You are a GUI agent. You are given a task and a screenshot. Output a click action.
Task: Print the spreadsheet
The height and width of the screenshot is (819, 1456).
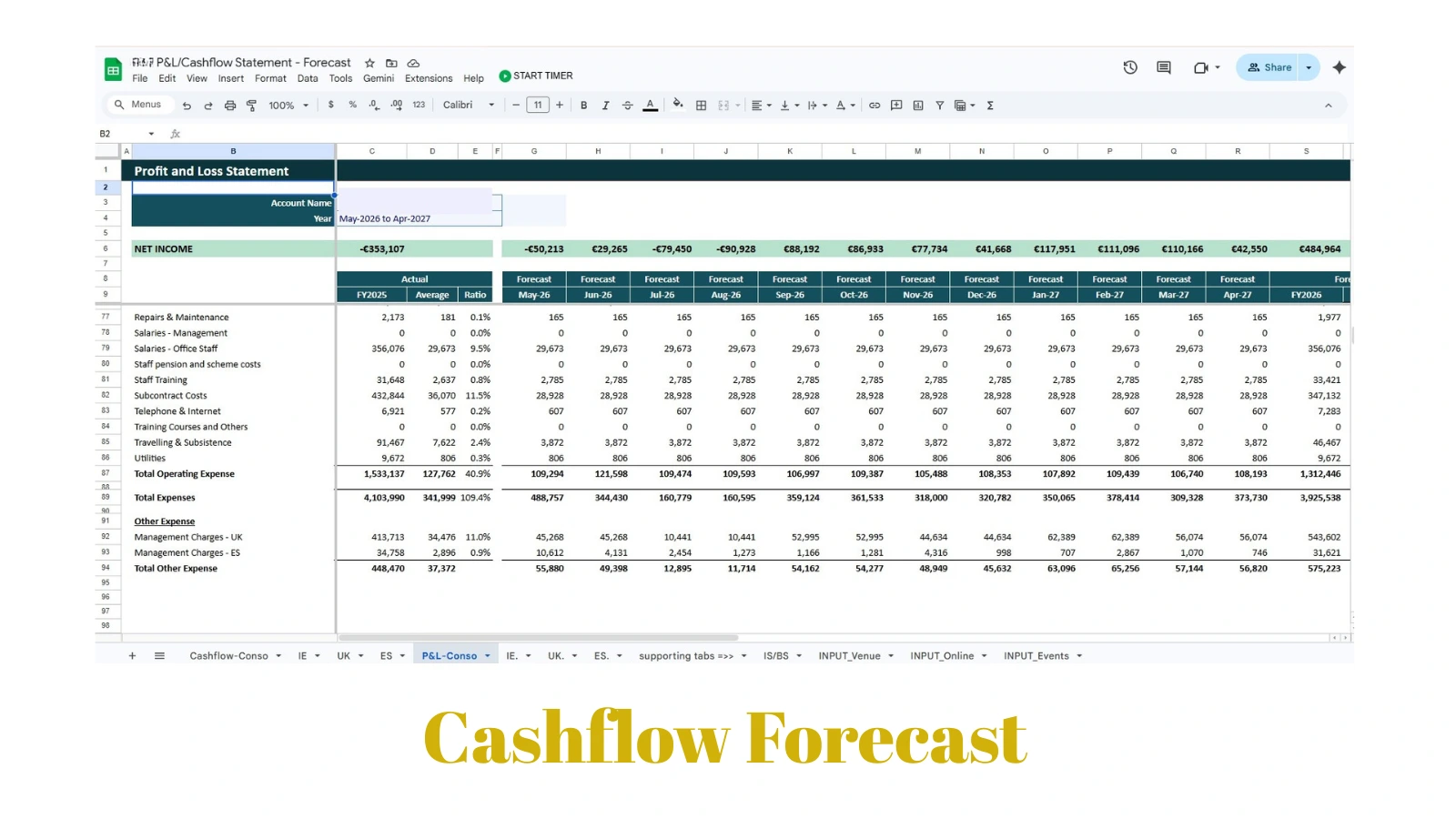point(230,106)
